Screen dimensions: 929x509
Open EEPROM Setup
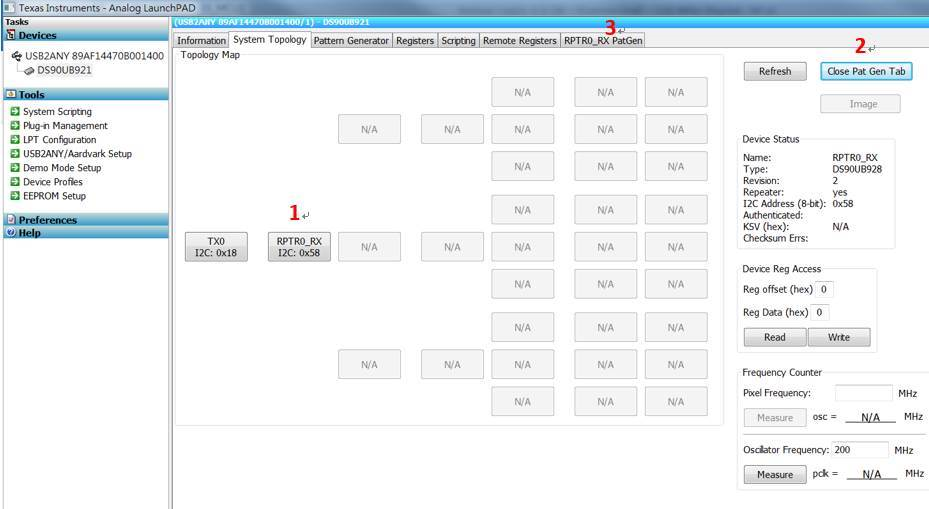[55, 196]
